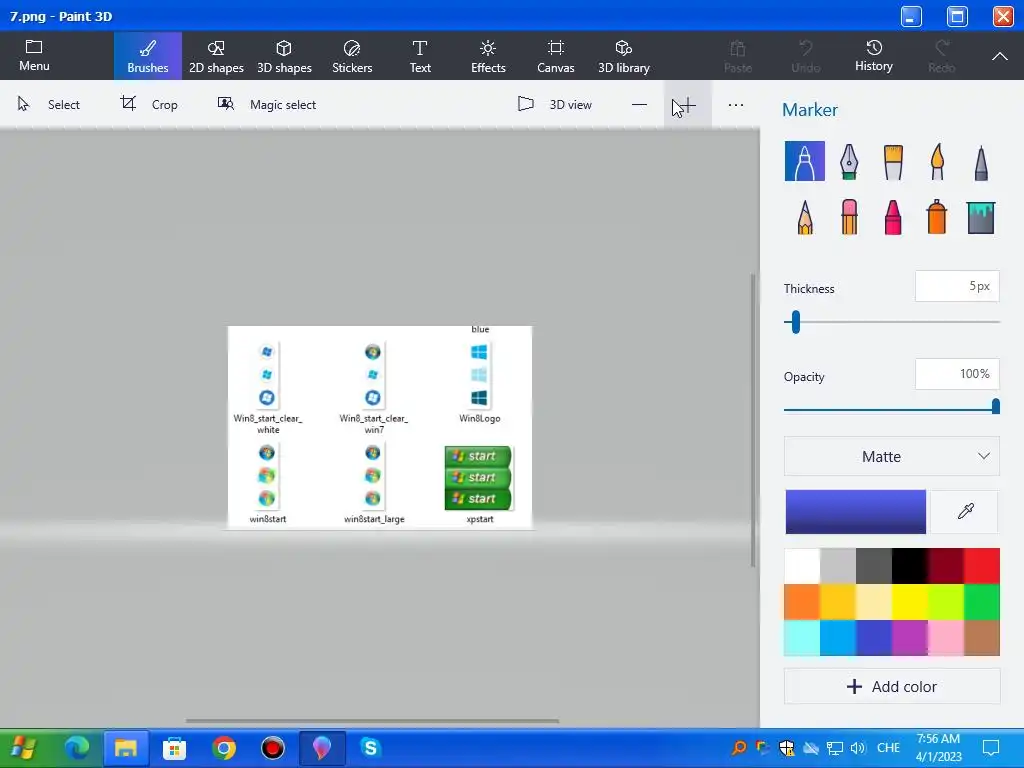Open the Effects tab
The width and height of the screenshot is (1024, 768).
click(488, 56)
